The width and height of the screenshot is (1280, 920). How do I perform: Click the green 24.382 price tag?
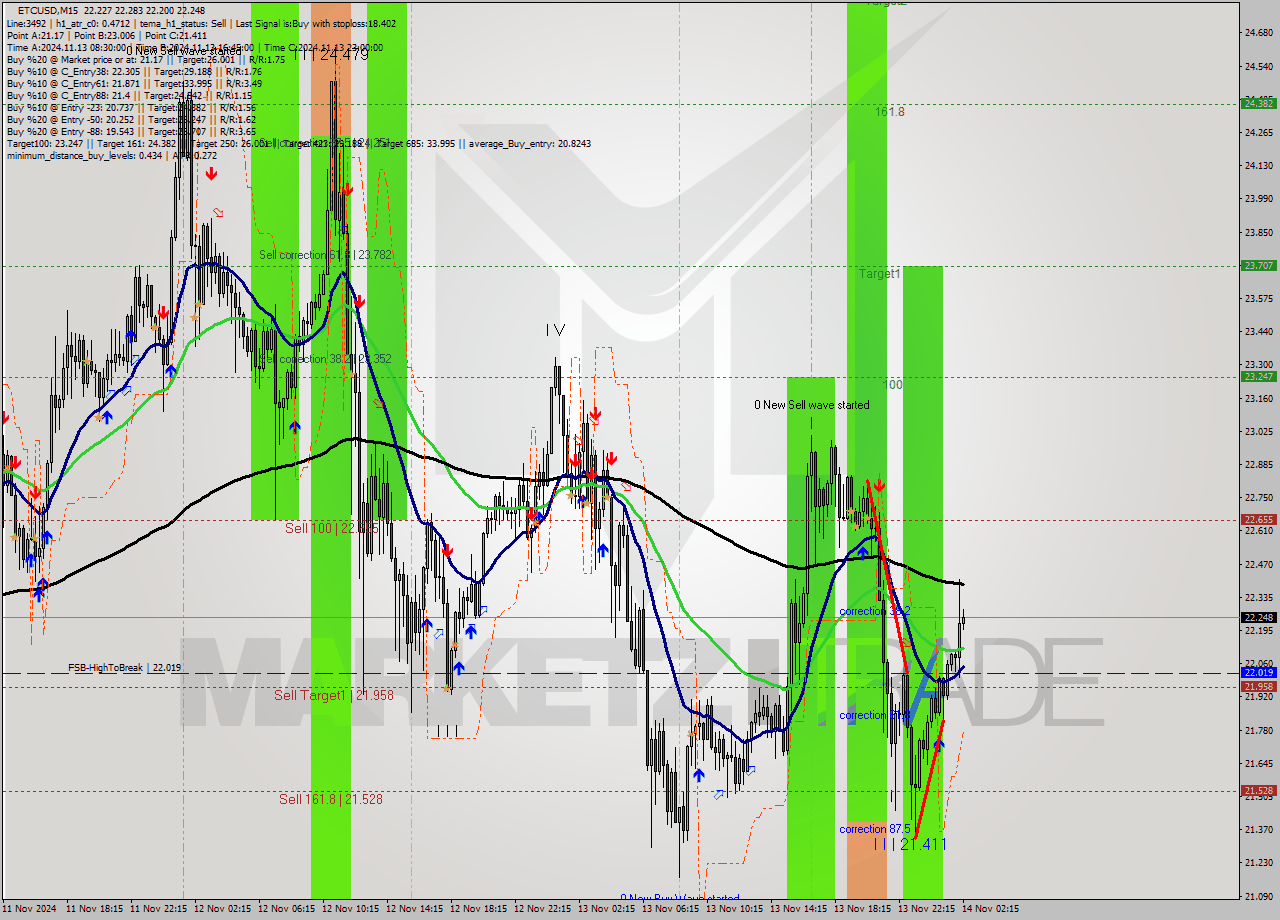[1258, 103]
